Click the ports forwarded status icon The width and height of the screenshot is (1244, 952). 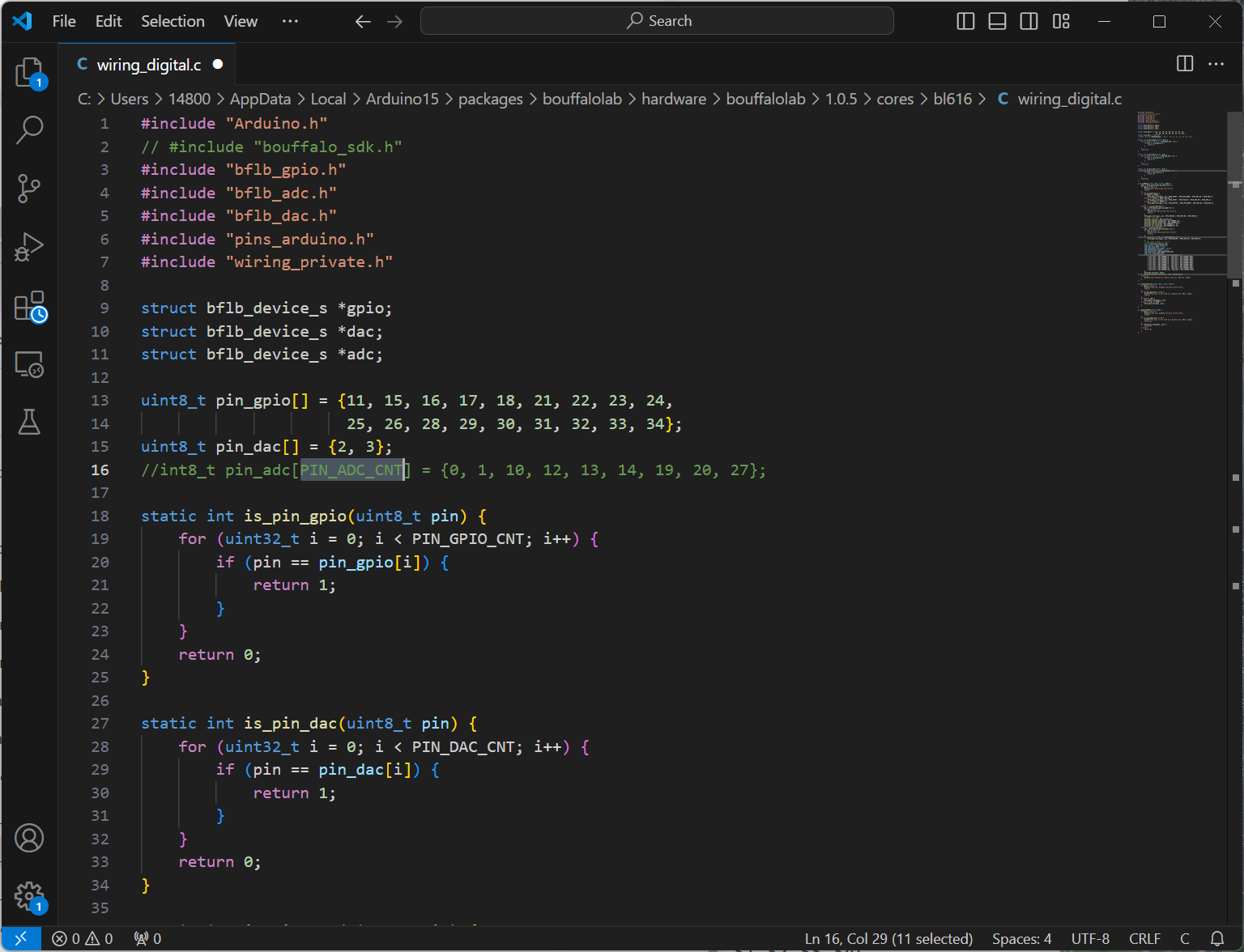[148, 938]
